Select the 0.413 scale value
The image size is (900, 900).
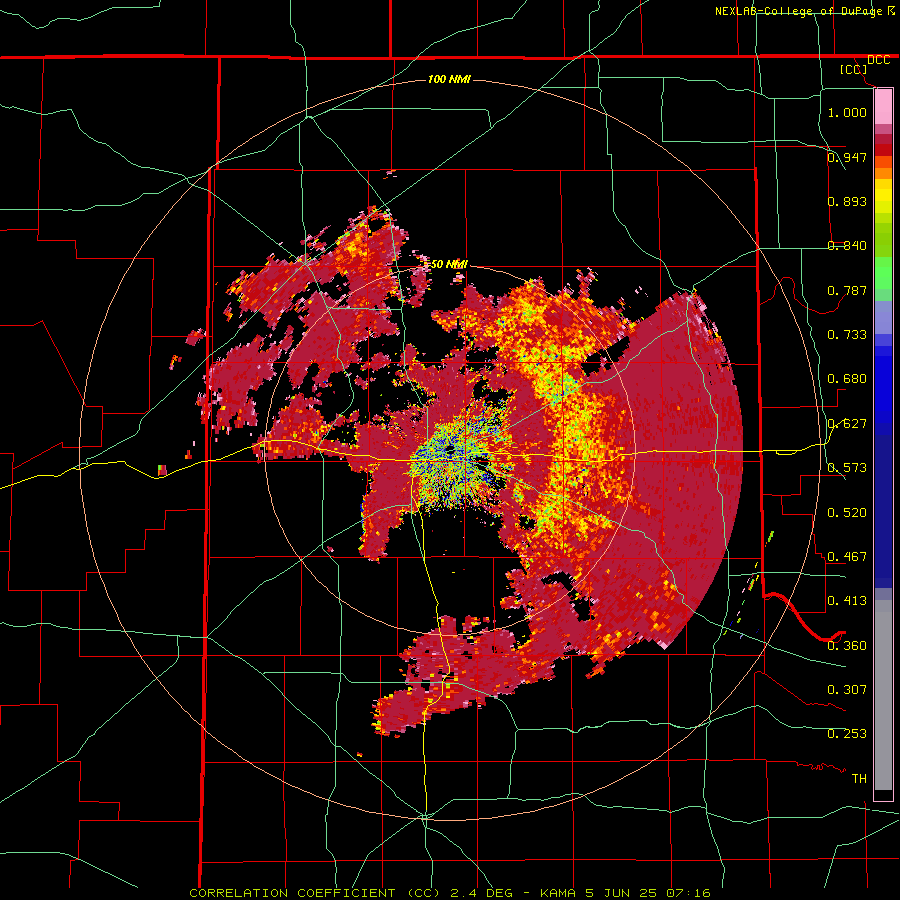click(847, 601)
